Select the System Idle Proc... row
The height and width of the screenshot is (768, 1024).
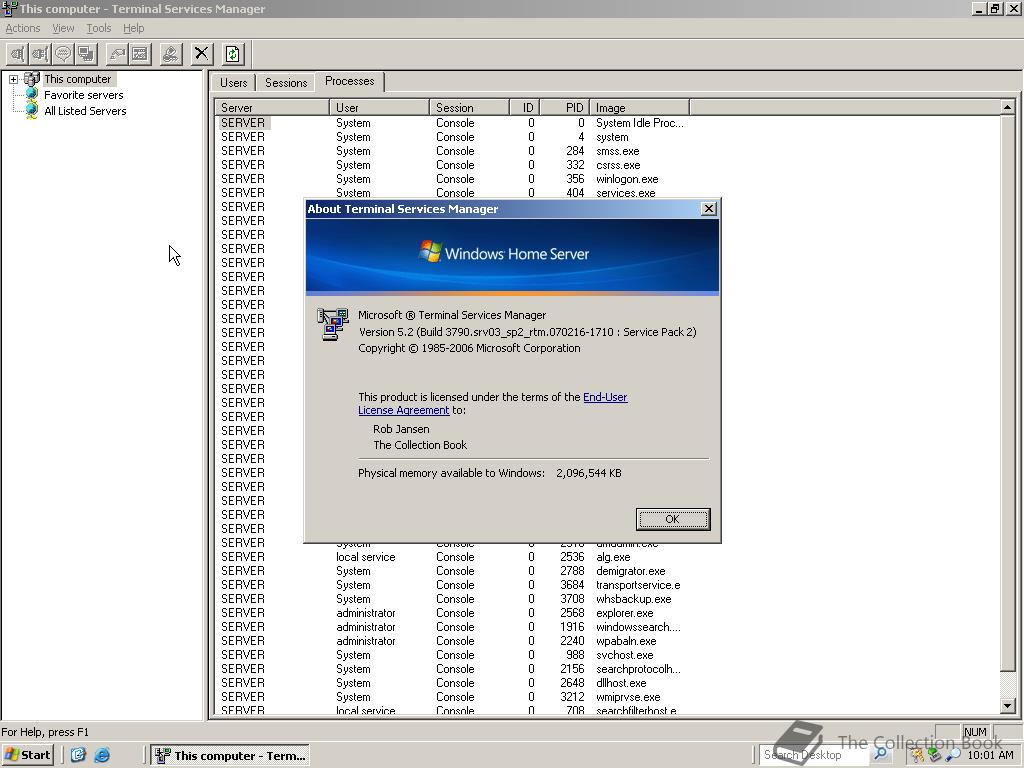coord(452,123)
